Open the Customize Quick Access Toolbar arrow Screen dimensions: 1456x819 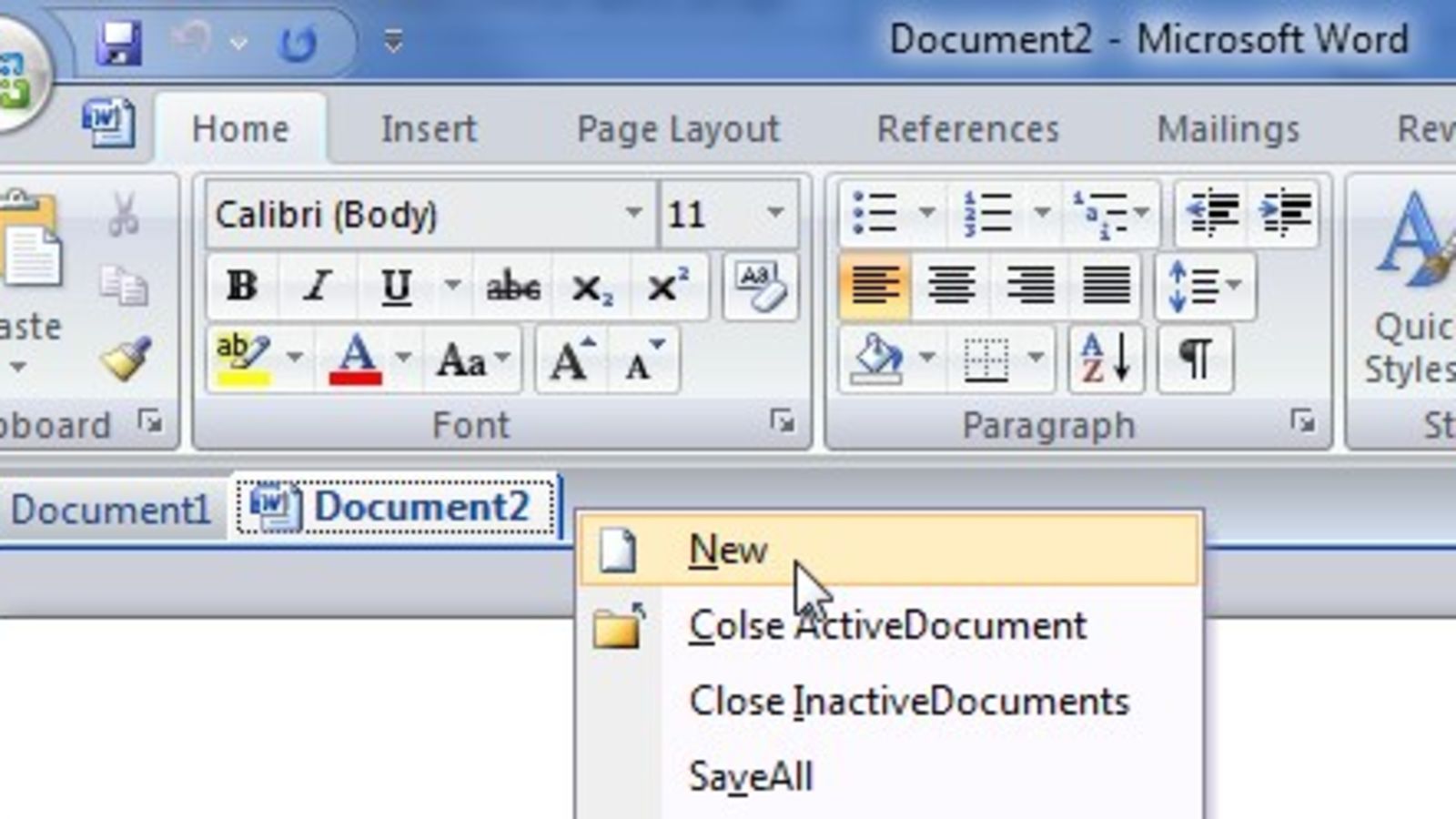(x=393, y=41)
